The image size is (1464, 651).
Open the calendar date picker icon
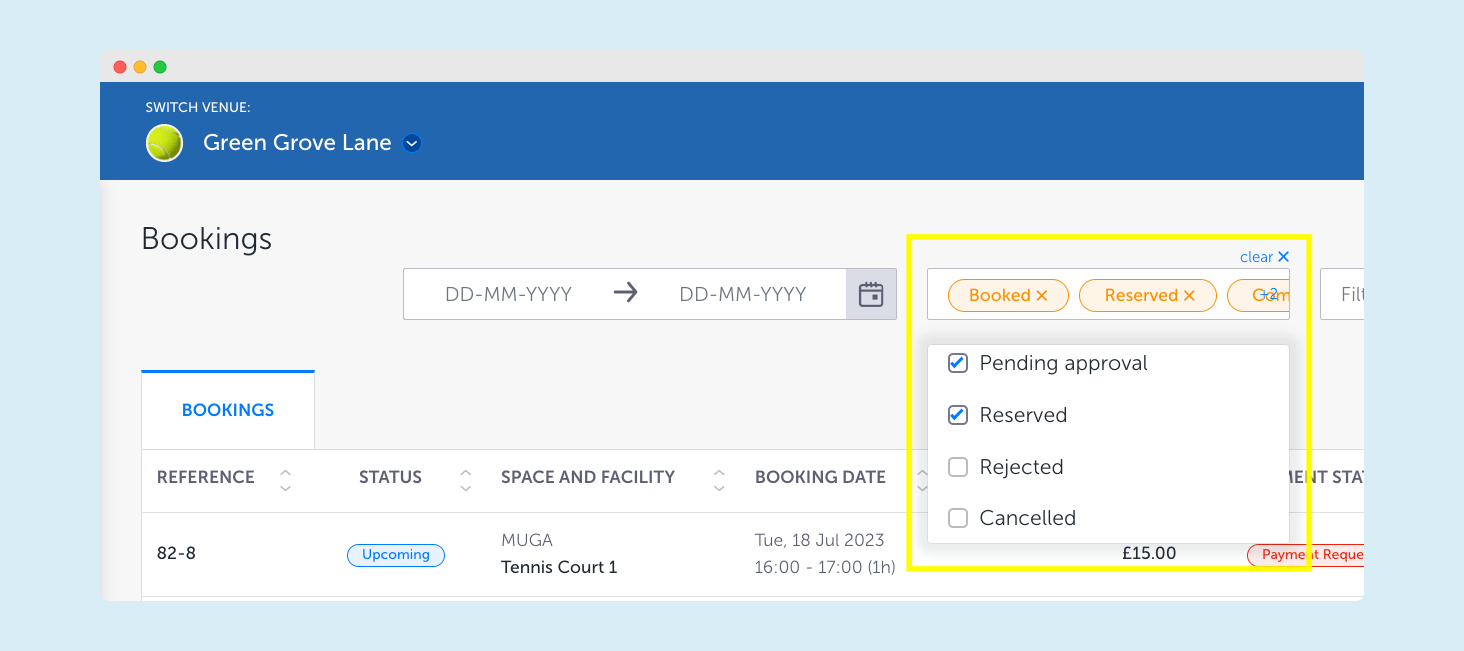click(871, 294)
